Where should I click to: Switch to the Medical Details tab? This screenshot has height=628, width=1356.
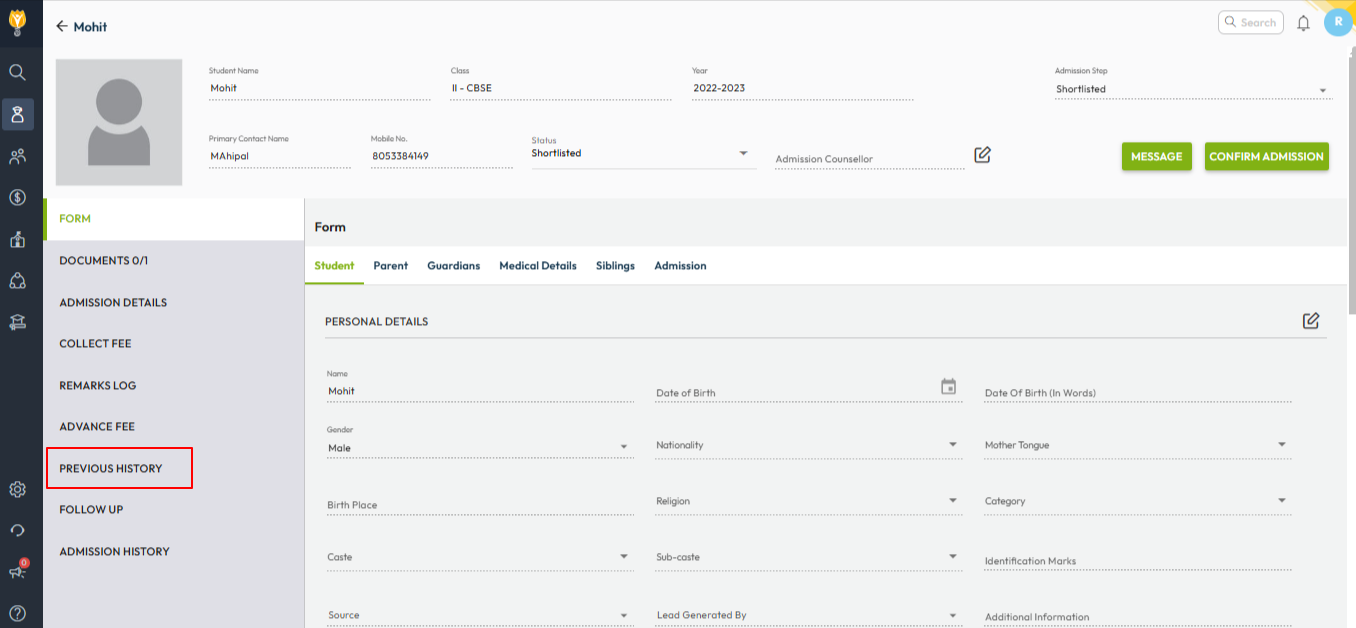click(x=537, y=266)
